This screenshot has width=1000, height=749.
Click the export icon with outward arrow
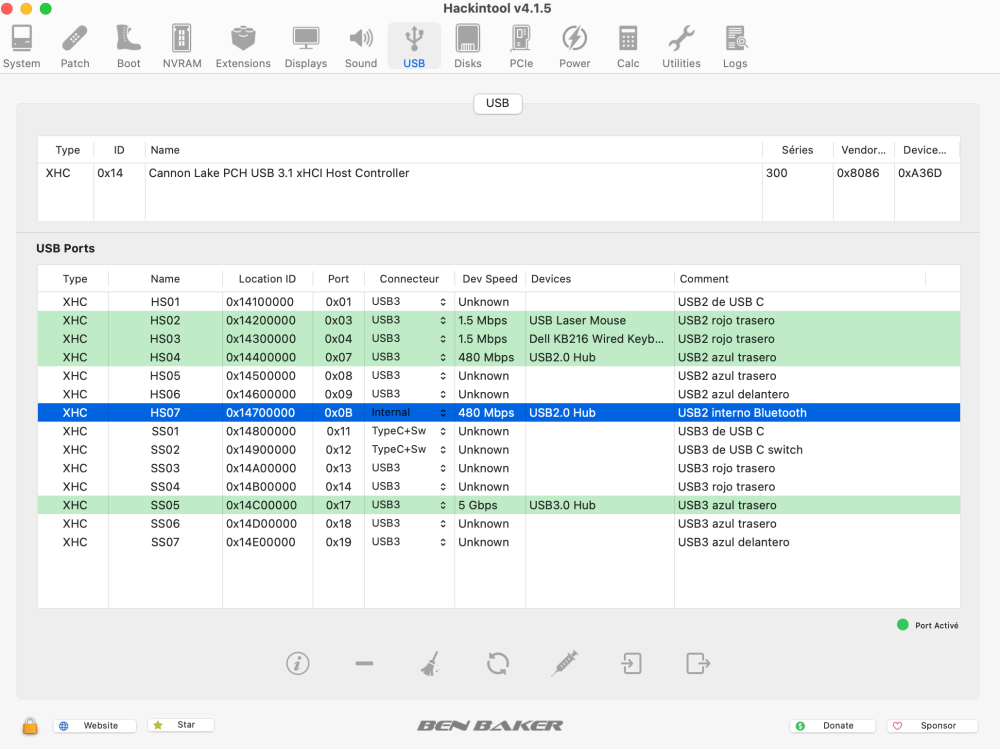click(x=698, y=664)
